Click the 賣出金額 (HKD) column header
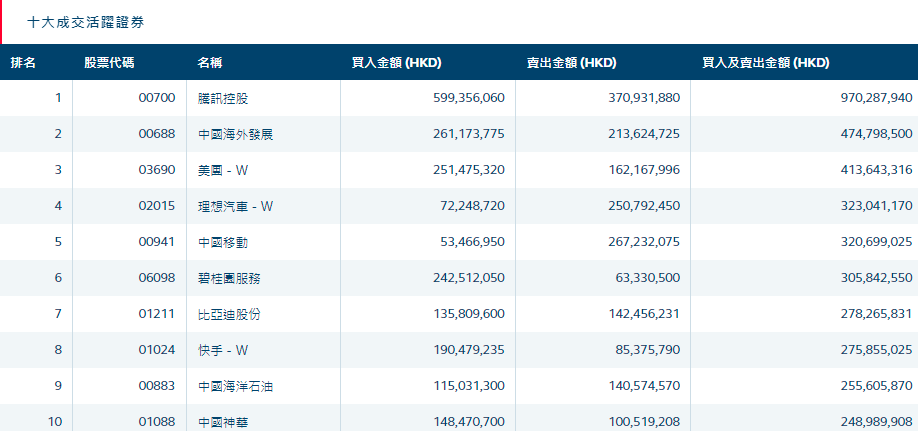Image resolution: width=918 pixels, height=431 pixels. pos(571,63)
